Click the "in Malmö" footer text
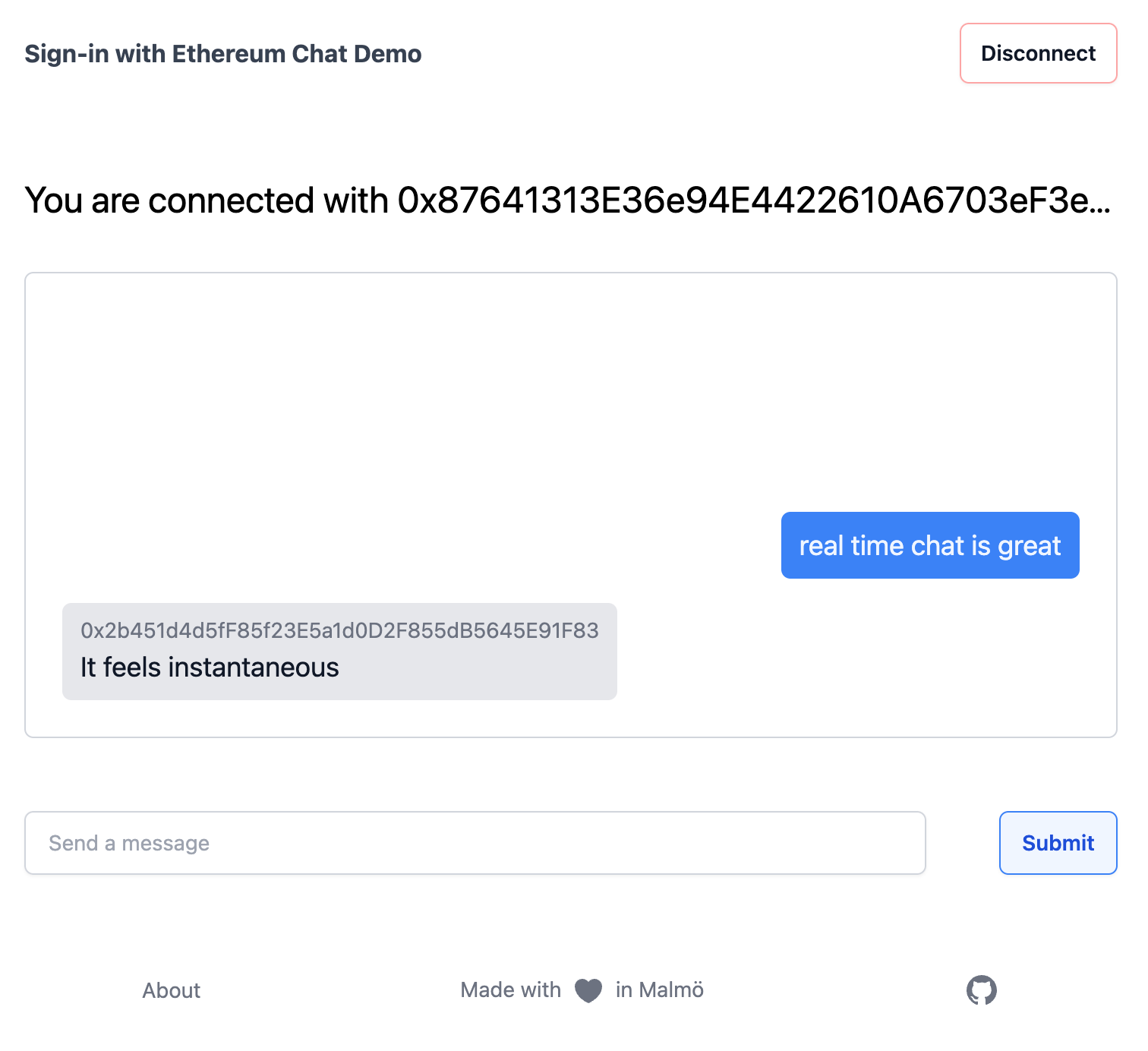1148x1051 pixels. 659,990
